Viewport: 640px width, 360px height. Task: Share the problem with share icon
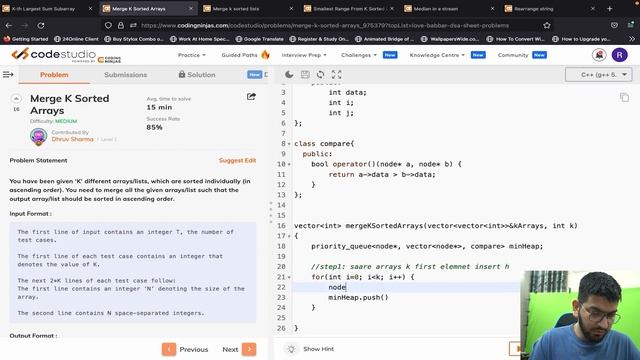[251, 97]
